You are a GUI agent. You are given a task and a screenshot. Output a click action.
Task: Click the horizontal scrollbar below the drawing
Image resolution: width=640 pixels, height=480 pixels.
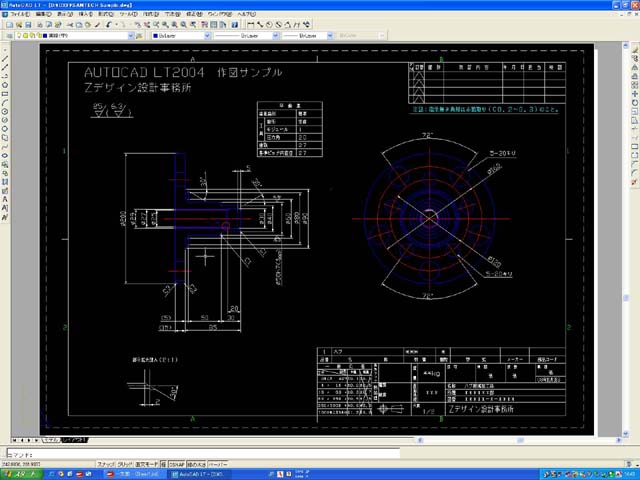point(520,440)
